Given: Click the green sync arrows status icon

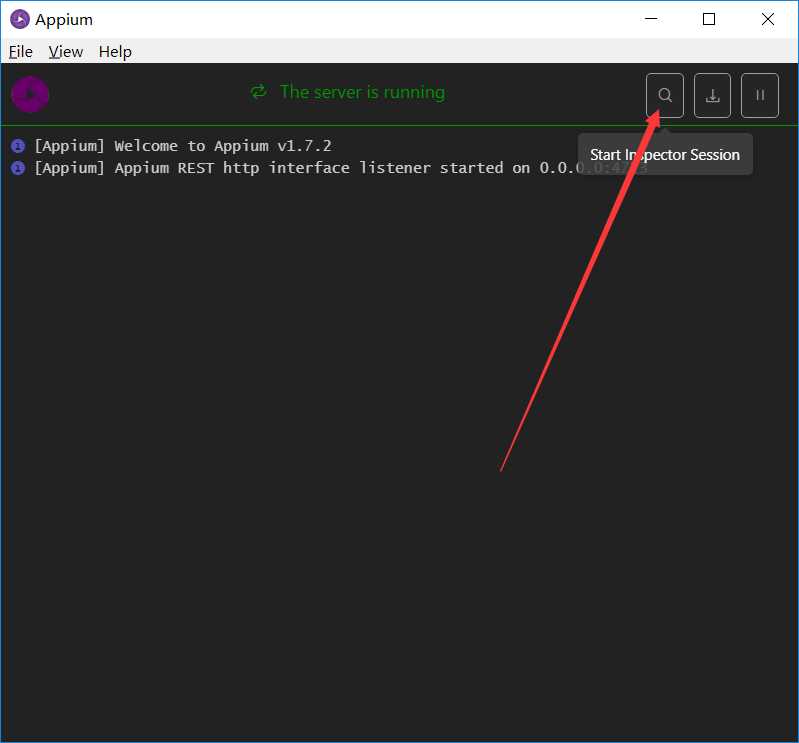Looking at the screenshot, I should pos(259,92).
